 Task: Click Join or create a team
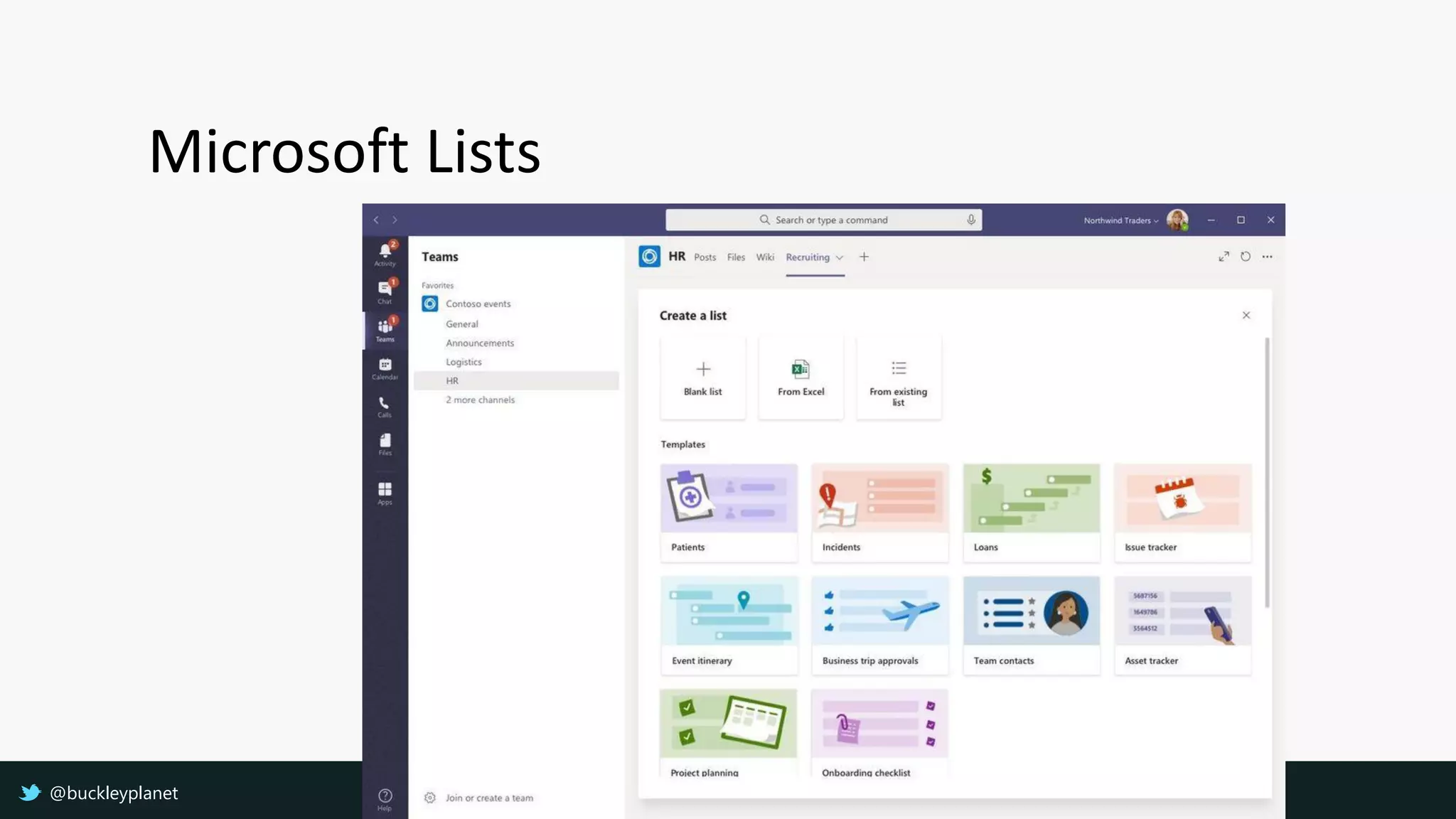(489, 798)
